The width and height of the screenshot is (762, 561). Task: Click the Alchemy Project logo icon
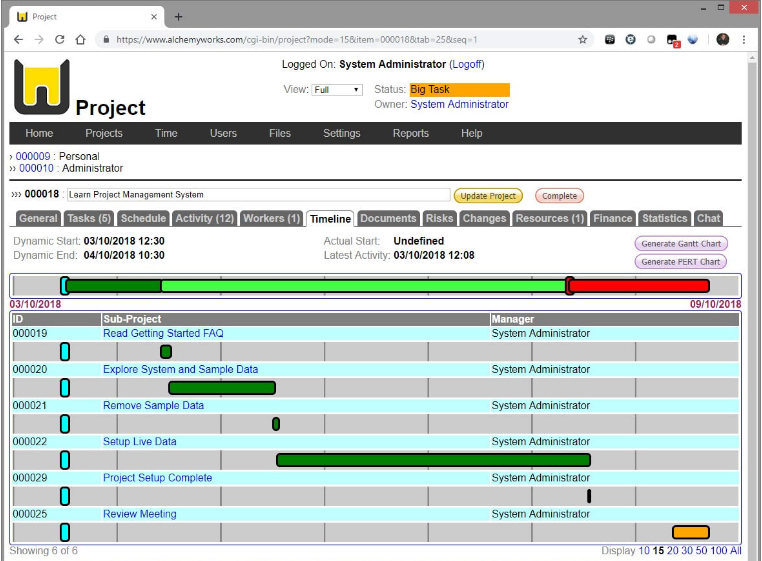coord(42,86)
